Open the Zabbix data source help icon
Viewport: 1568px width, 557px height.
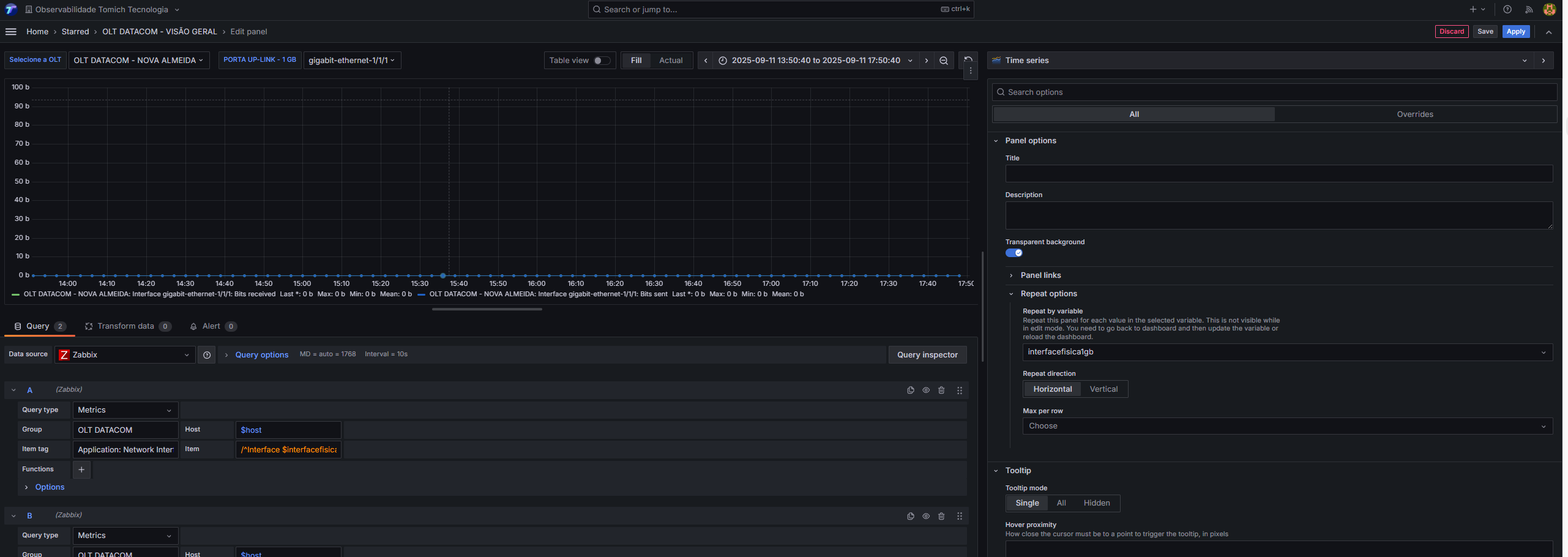207,355
